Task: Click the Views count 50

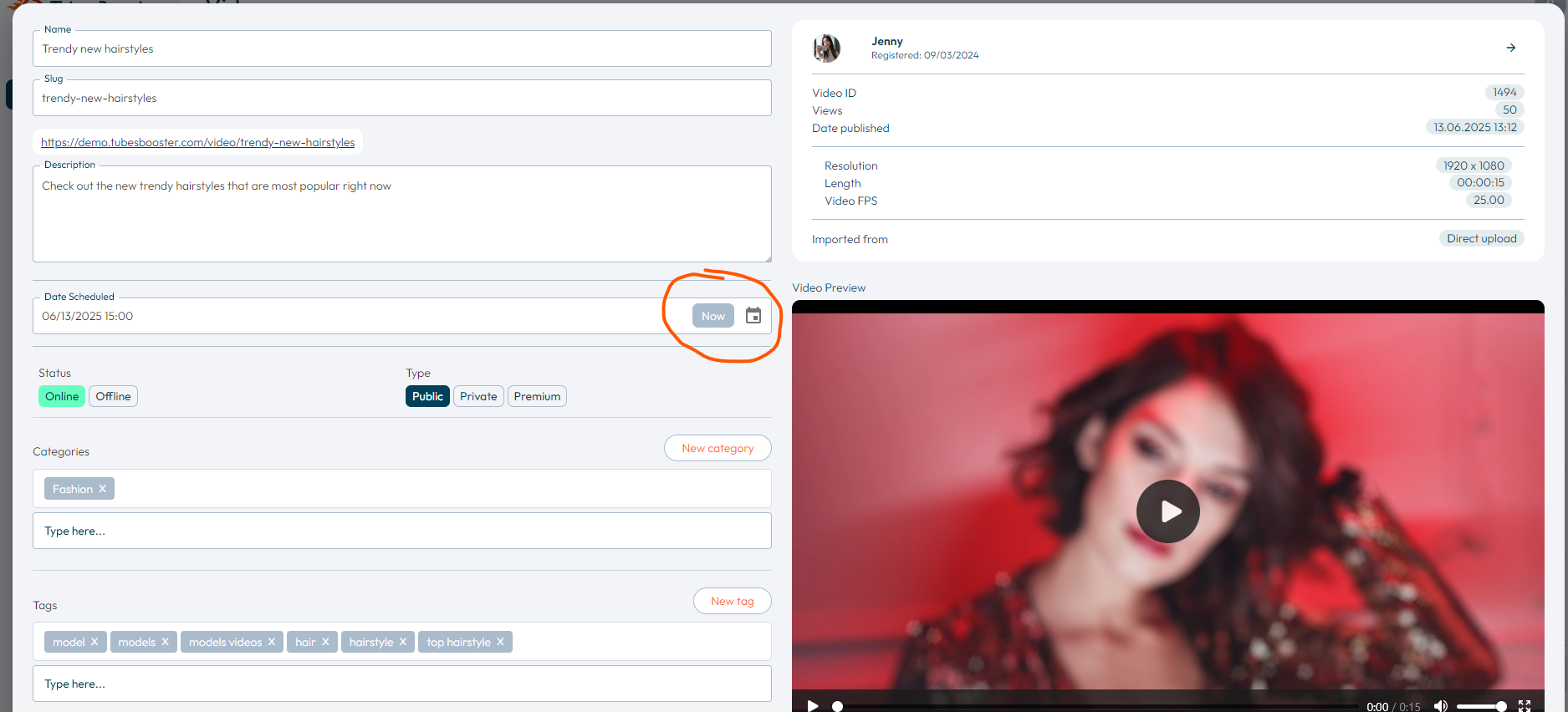Action: (1509, 109)
